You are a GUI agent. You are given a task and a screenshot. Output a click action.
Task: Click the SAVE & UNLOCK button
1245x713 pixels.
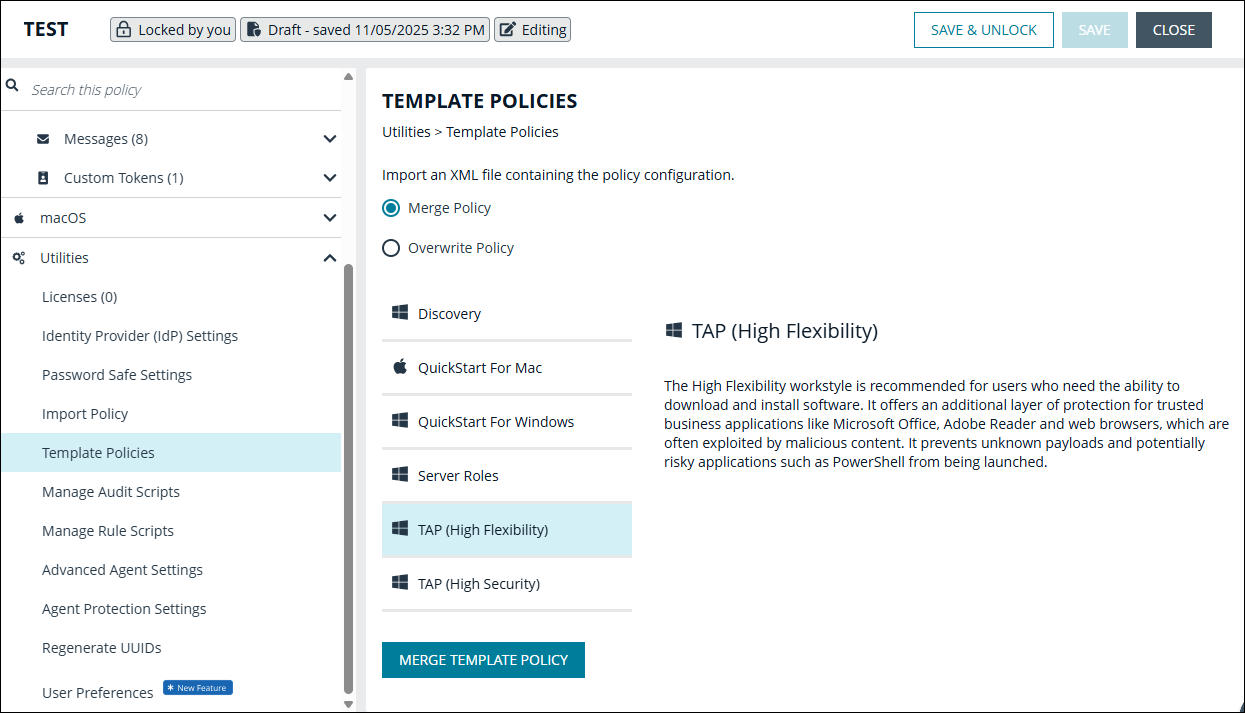coord(983,29)
